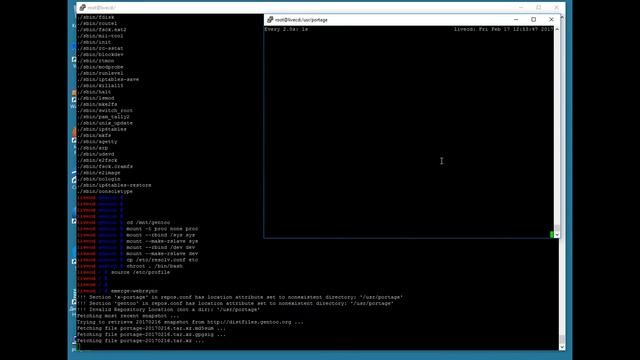Click the './sbin/fsck.cramfs' line
Image resolution: width=640 pixels, height=360 pixels.
click(105, 167)
